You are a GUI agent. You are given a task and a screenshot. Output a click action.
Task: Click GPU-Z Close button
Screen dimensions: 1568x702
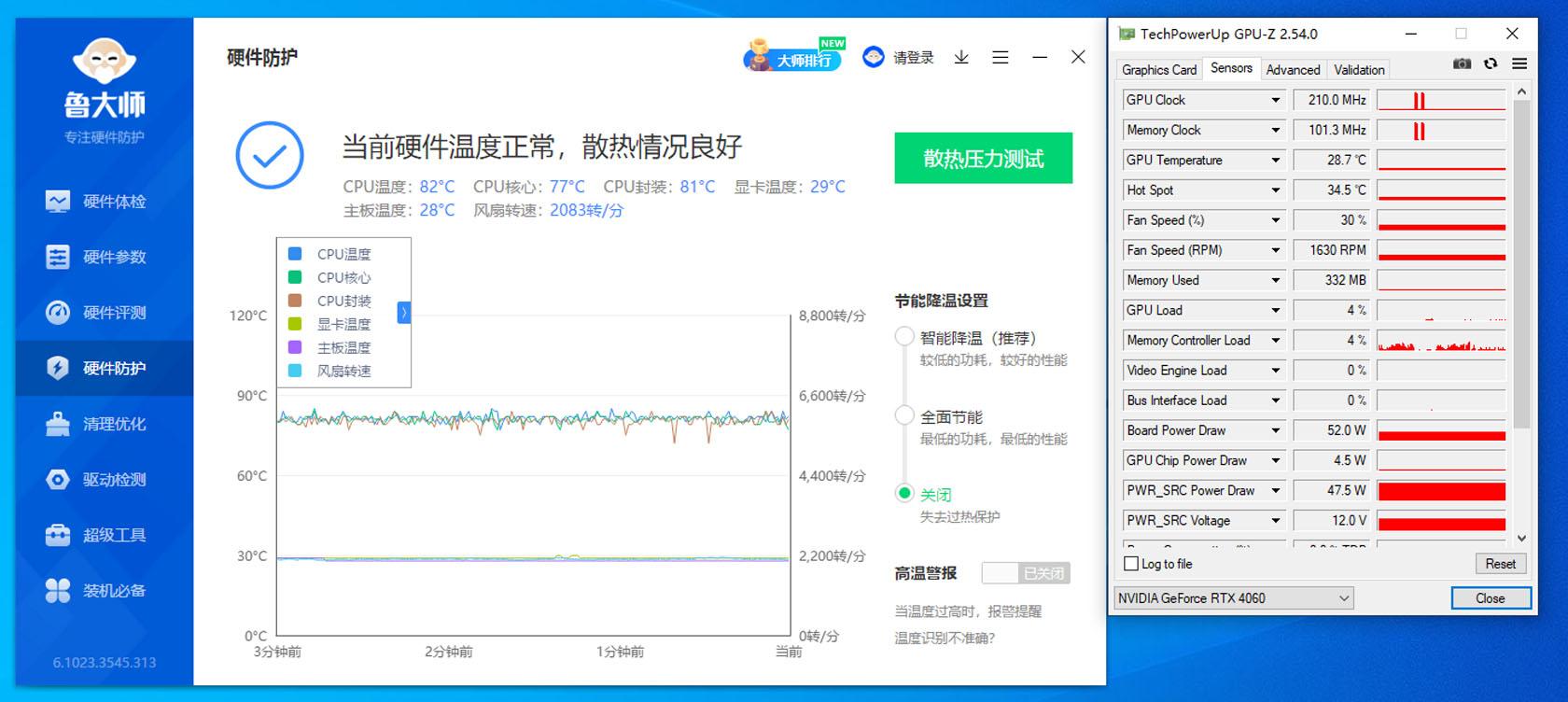pos(1490,598)
